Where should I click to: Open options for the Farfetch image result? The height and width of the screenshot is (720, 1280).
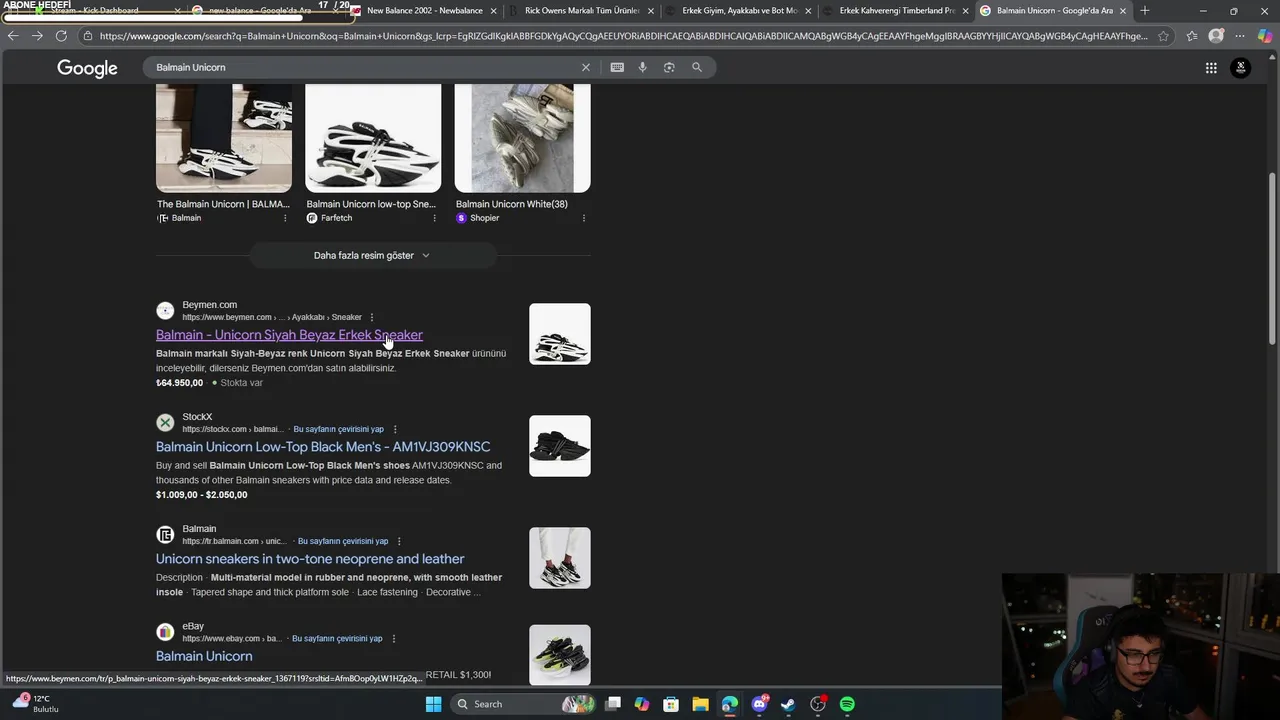coord(434,218)
